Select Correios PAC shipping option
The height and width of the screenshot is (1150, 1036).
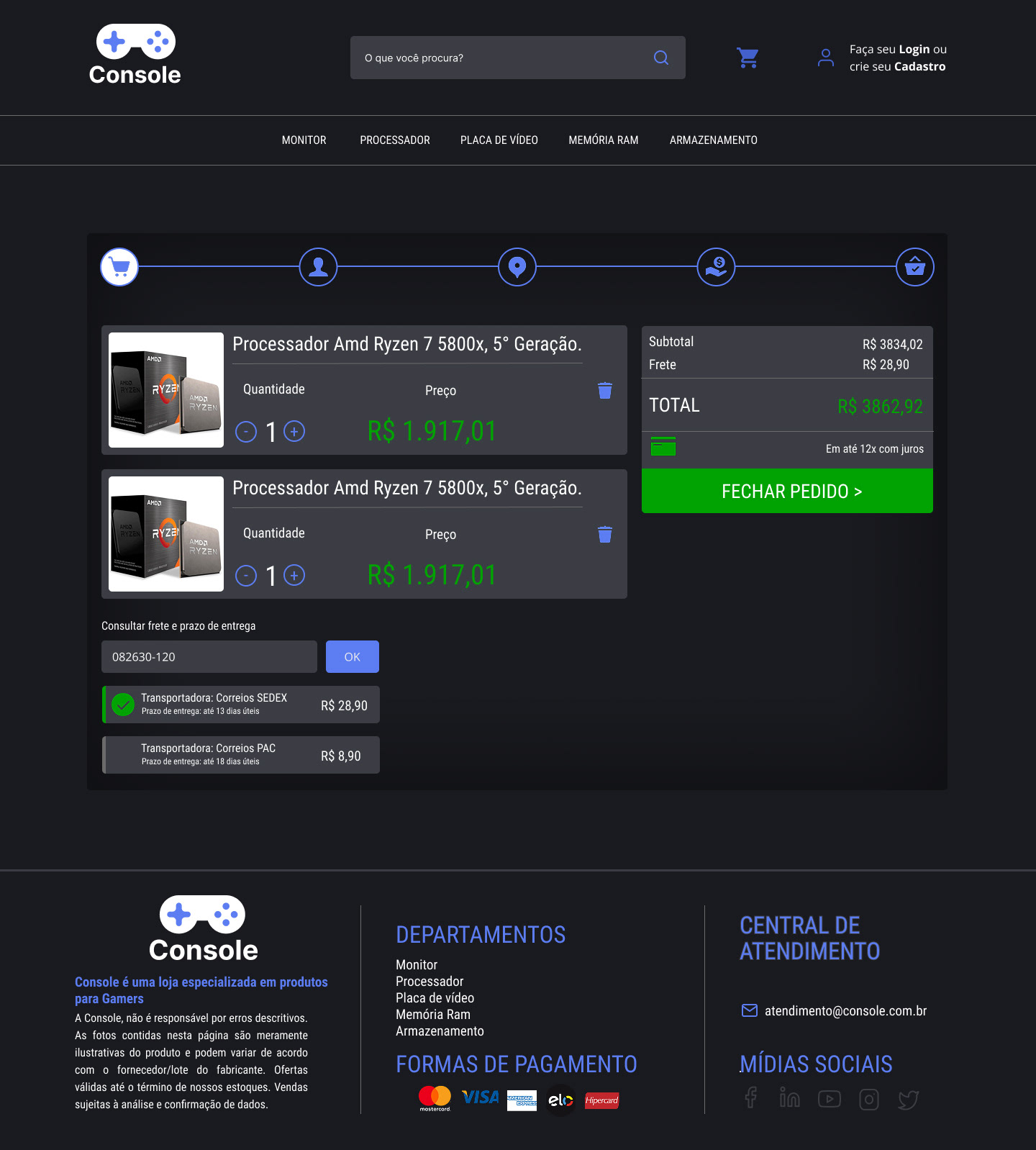click(240, 755)
